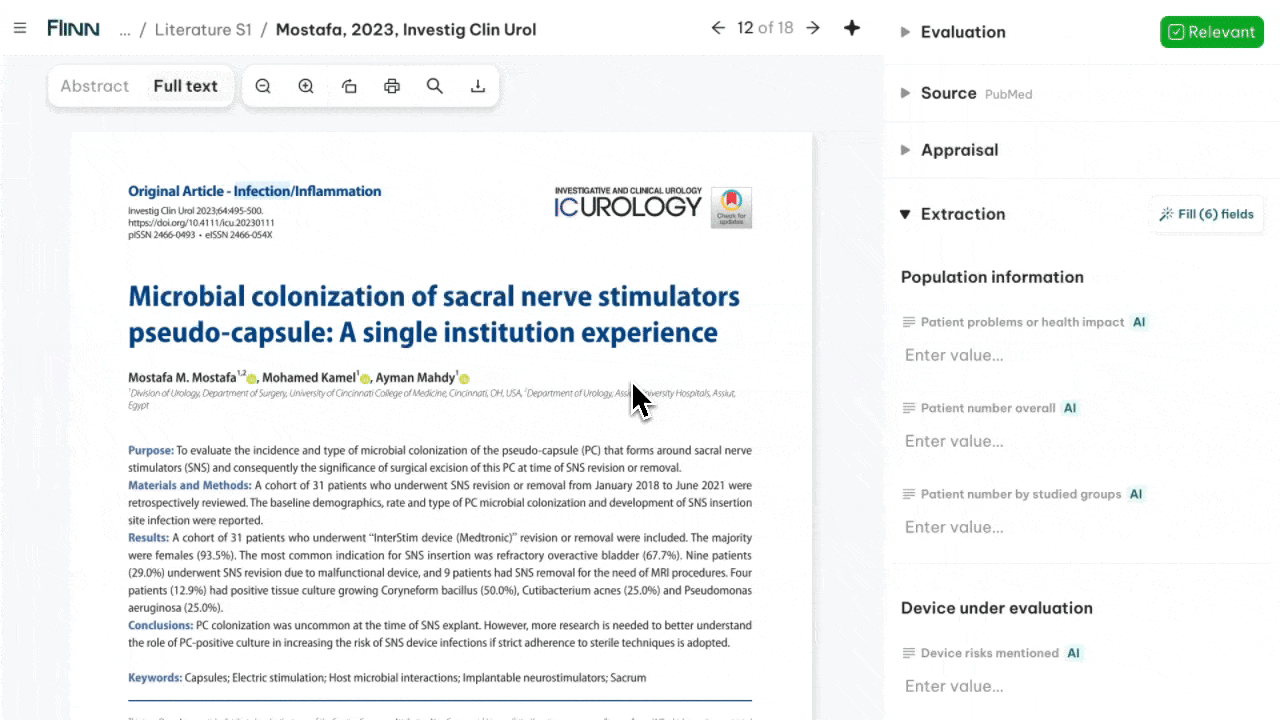This screenshot has width=1280, height=720.
Task: Select the Full text tab
Action: coord(185,86)
